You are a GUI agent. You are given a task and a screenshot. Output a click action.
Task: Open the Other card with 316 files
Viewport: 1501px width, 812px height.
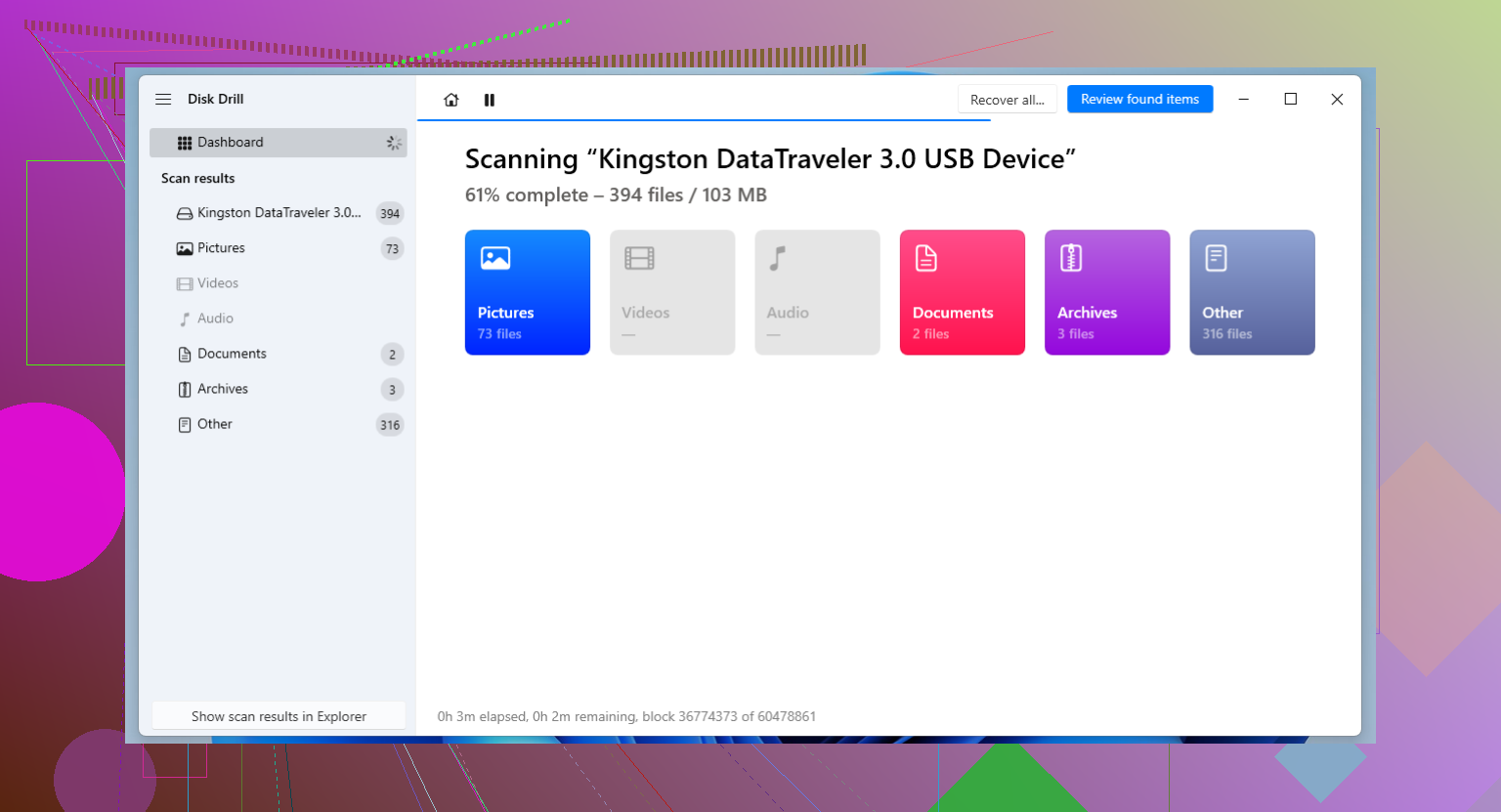pyautogui.click(x=1252, y=292)
